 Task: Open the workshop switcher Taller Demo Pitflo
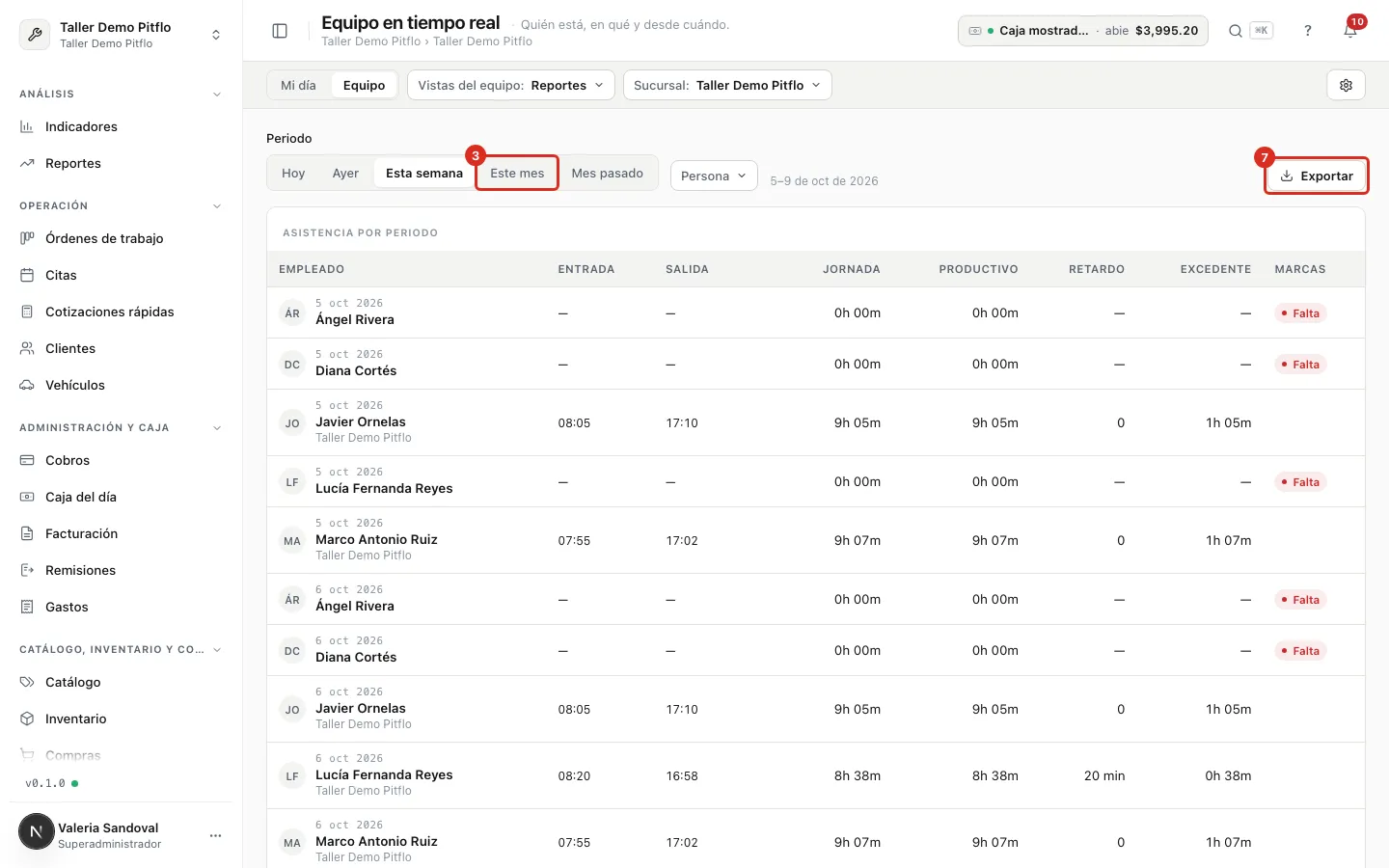(x=121, y=35)
